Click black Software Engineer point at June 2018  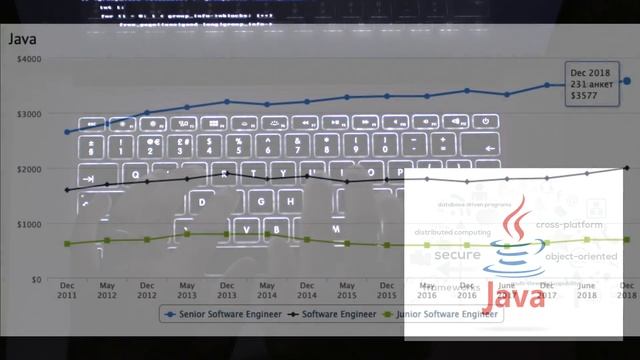[x=587, y=173]
